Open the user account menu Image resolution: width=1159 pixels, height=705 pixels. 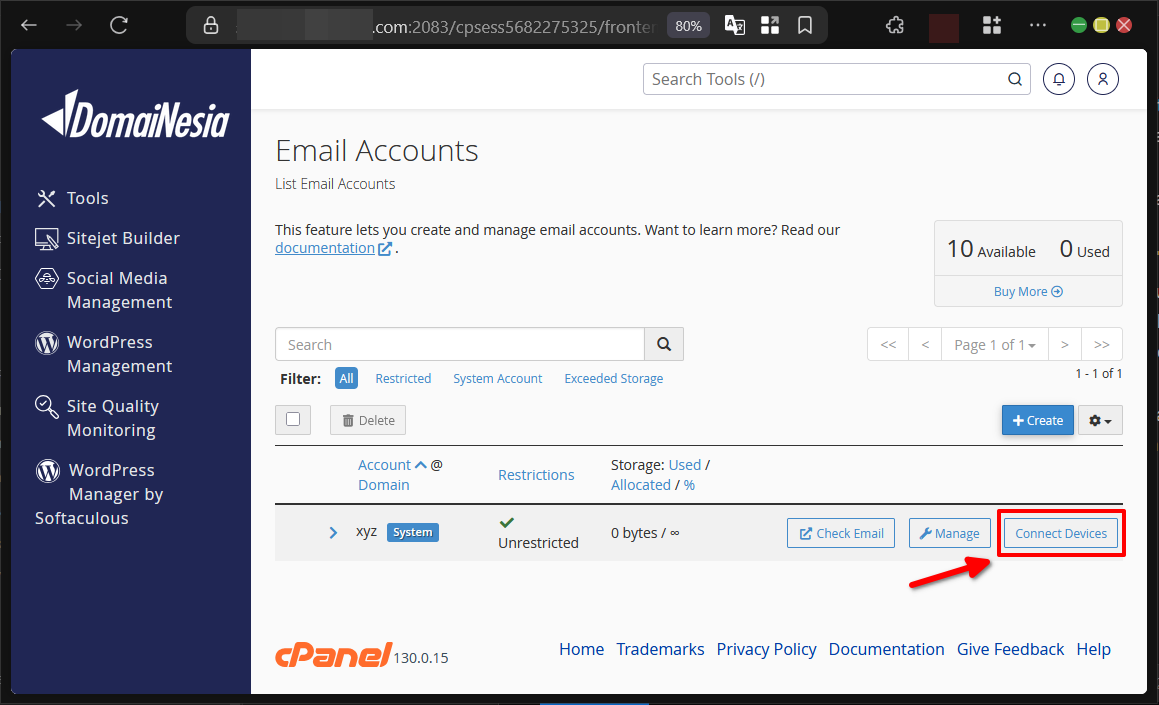click(1102, 78)
